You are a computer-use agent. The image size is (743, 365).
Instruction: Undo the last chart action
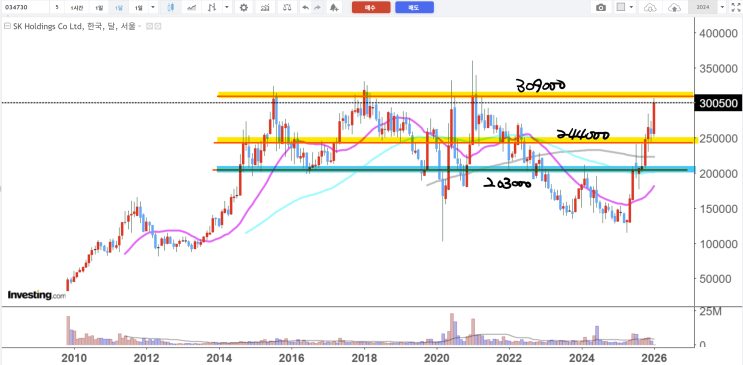click(x=305, y=7)
